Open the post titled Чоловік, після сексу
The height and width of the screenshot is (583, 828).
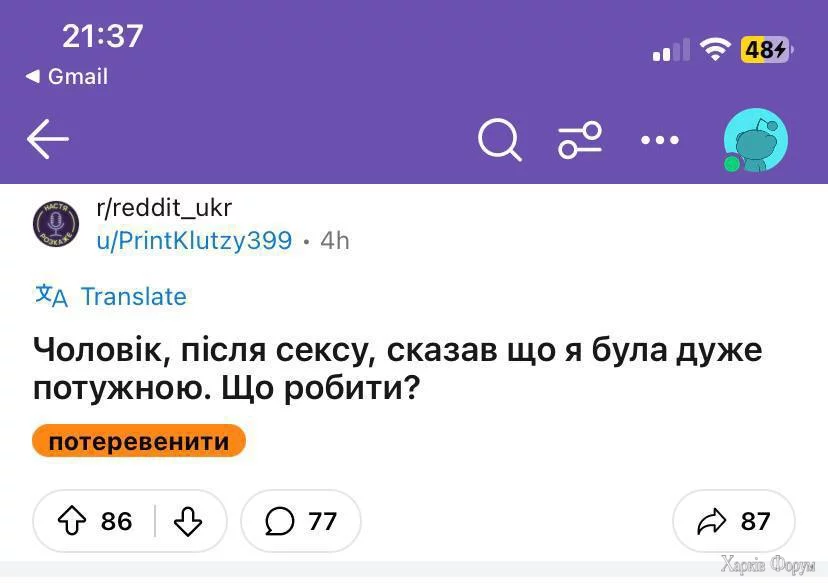(x=397, y=368)
